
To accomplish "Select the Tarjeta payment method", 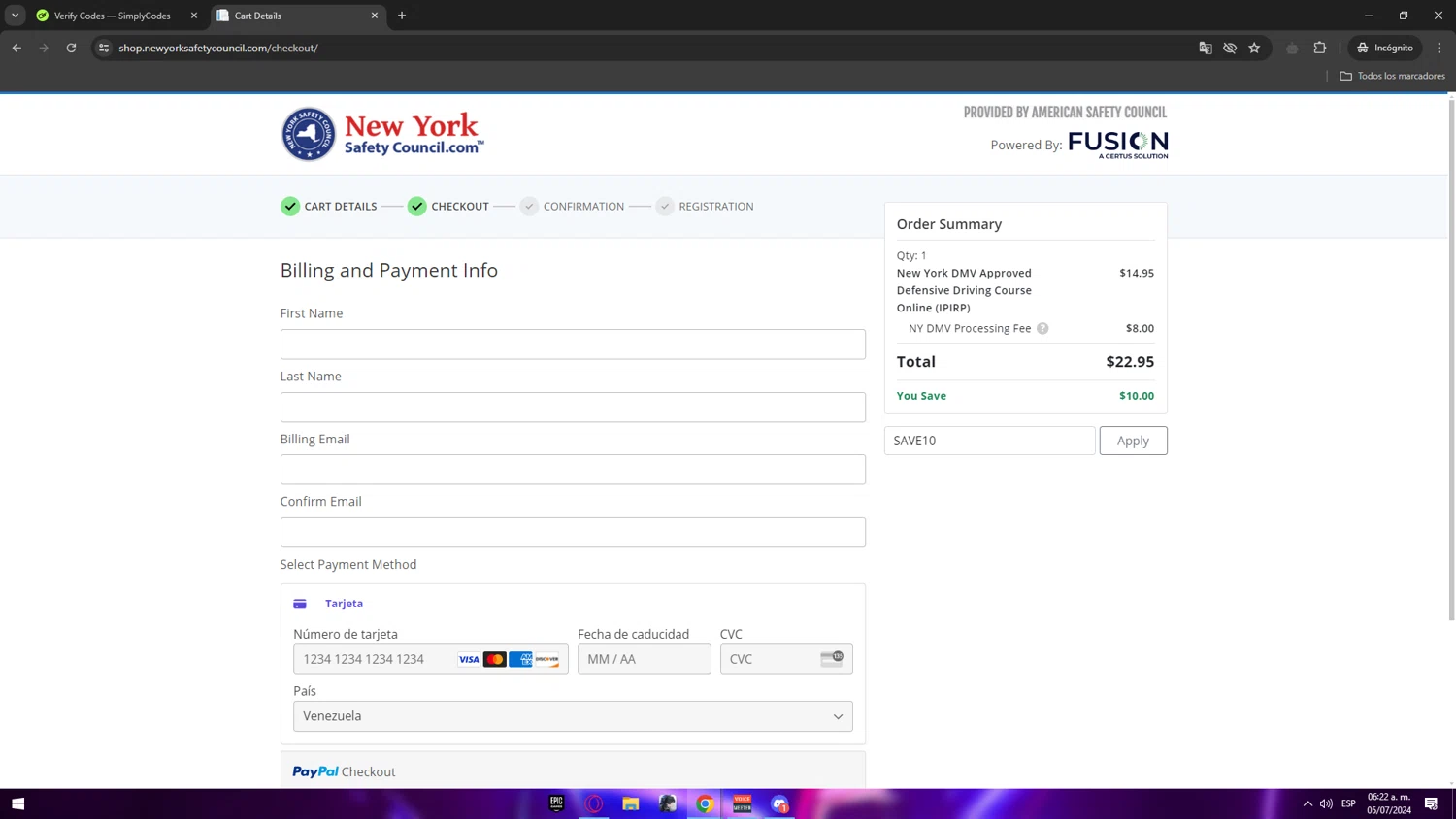I will coord(344,604).
